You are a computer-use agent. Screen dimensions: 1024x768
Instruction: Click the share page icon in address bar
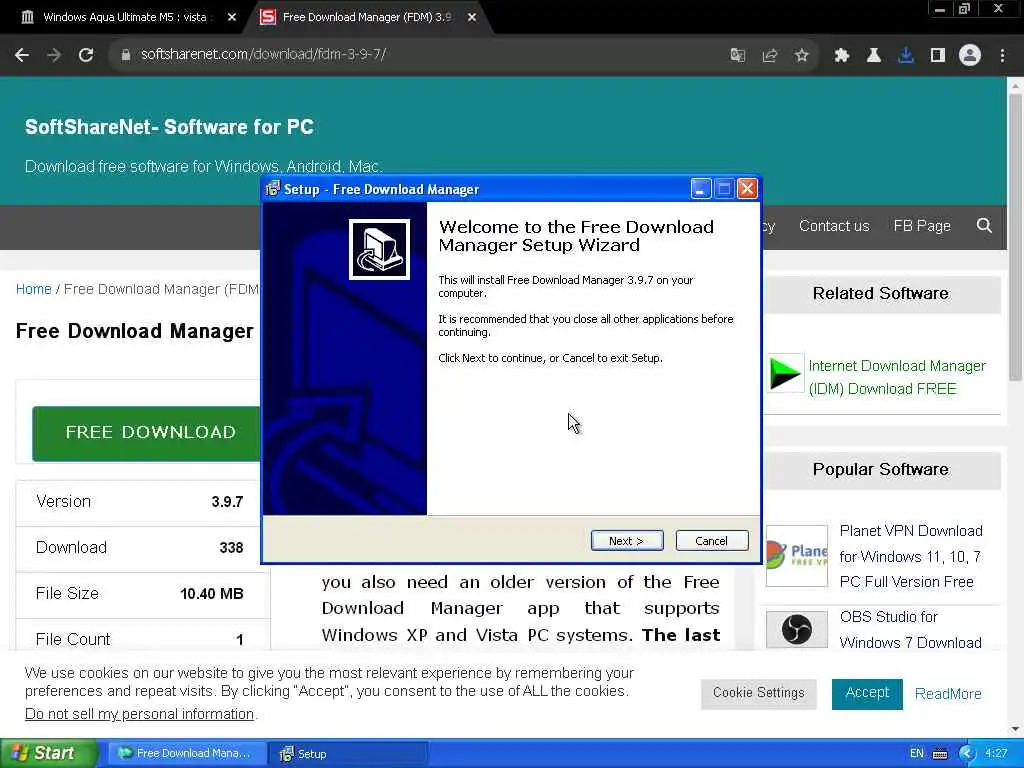(769, 56)
